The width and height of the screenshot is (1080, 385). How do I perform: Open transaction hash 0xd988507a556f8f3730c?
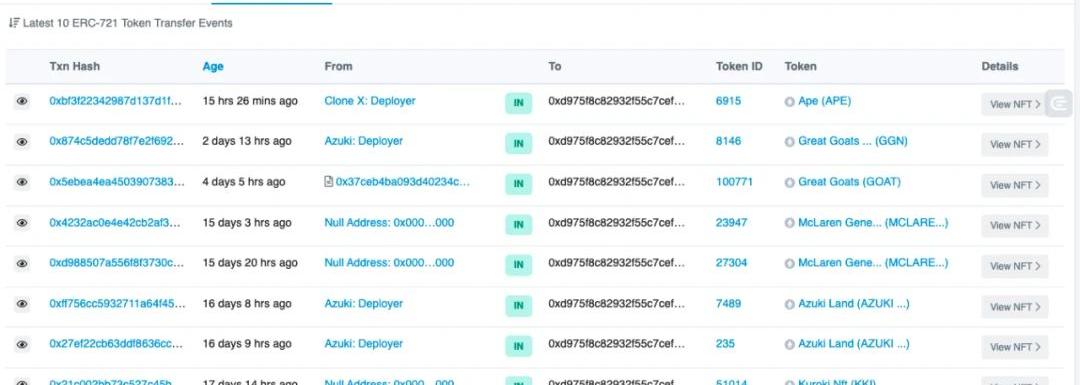click(116, 263)
